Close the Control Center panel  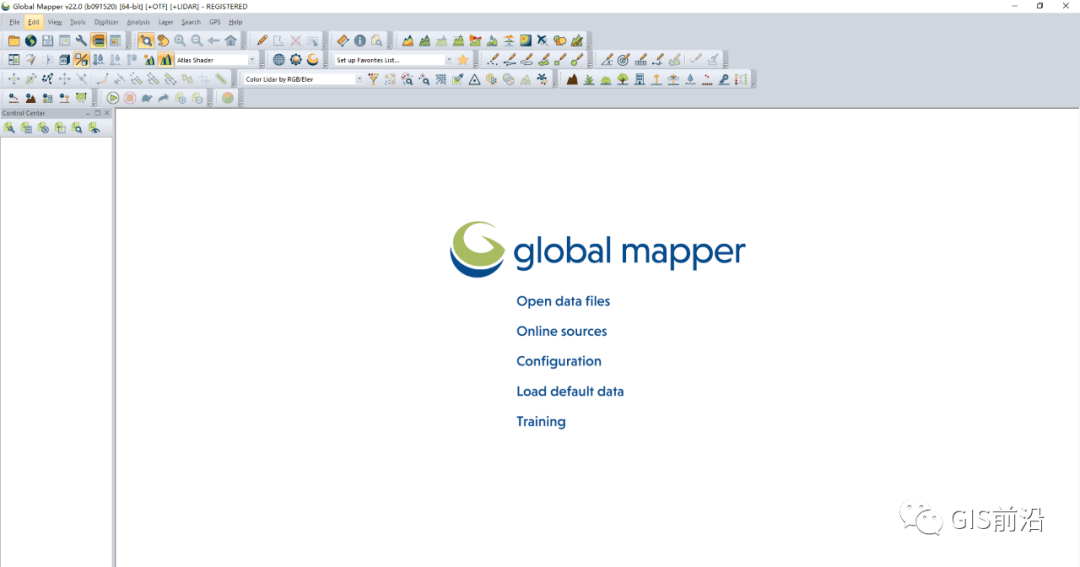pyautogui.click(x=107, y=113)
